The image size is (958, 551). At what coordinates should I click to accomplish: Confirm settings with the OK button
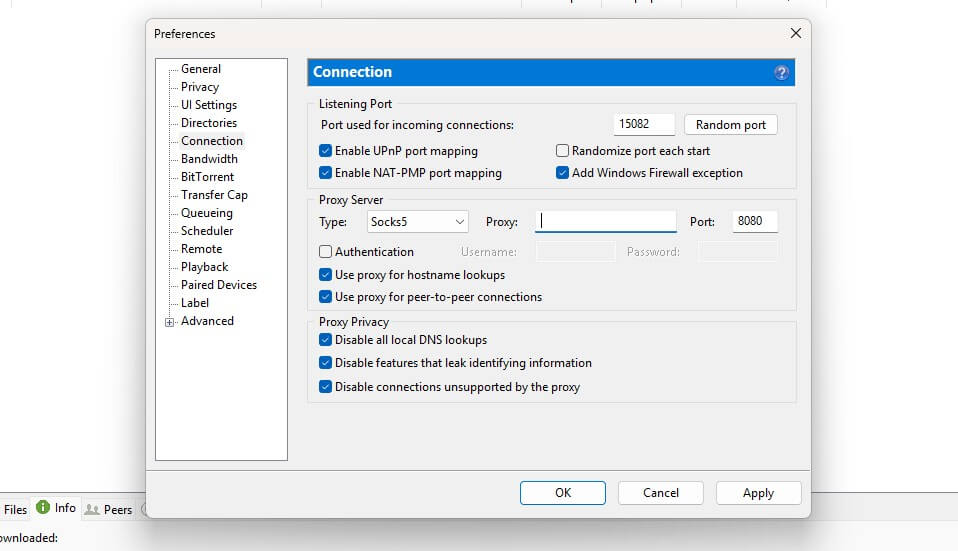tap(563, 493)
